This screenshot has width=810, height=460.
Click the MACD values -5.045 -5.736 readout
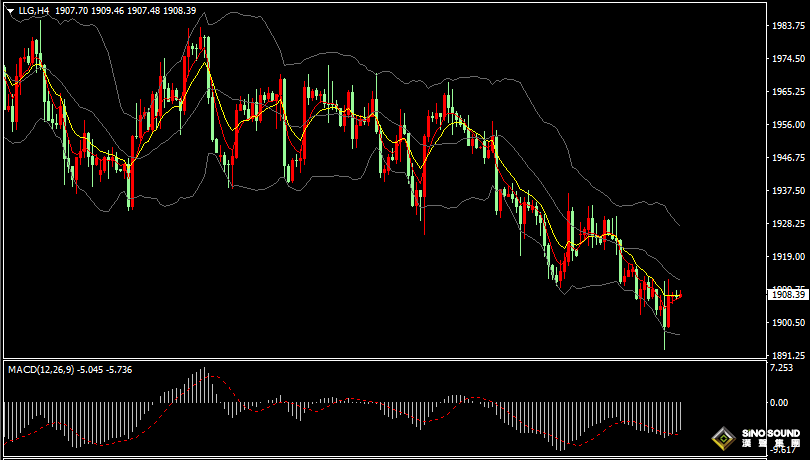click(x=104, y=370)
